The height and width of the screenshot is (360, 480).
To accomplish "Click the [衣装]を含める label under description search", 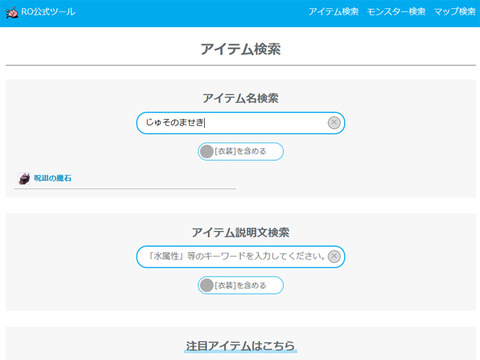I will pos(240,285).
